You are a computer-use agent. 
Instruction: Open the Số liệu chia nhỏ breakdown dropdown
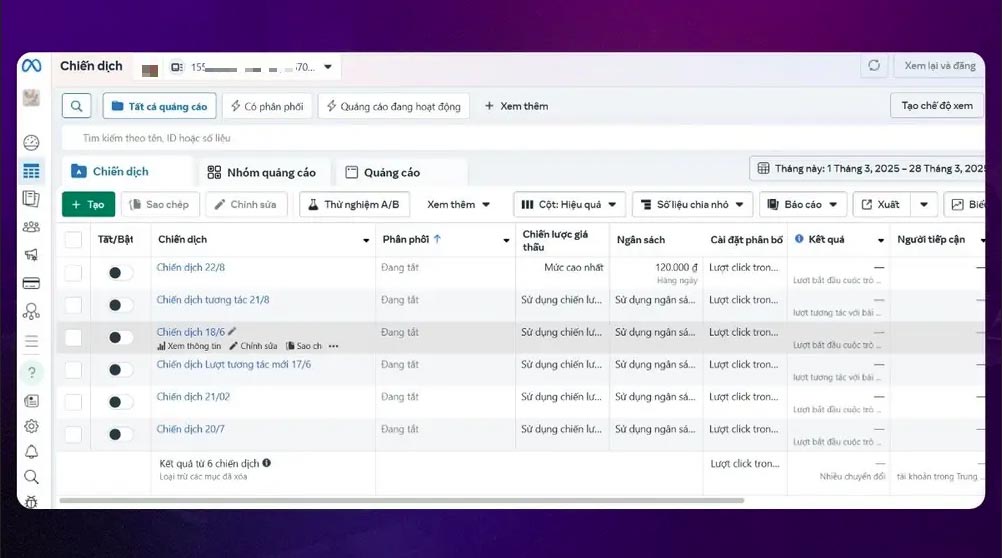click(x=693, y=205)
